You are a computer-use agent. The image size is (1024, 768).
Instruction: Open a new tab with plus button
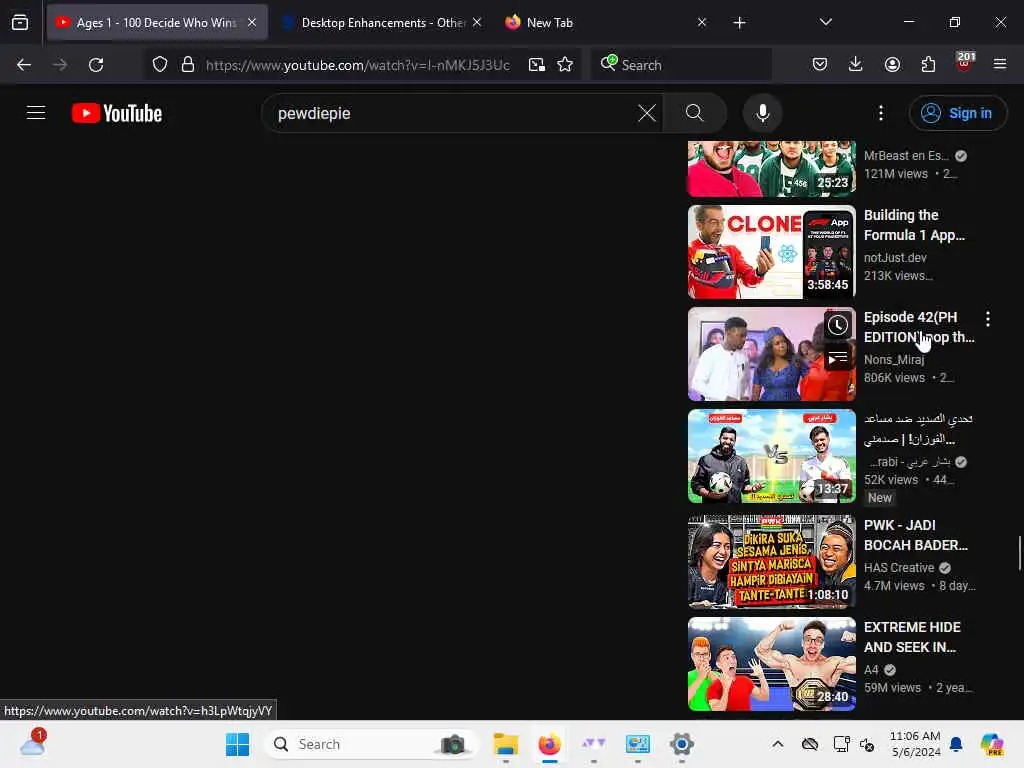pos(739,23)
